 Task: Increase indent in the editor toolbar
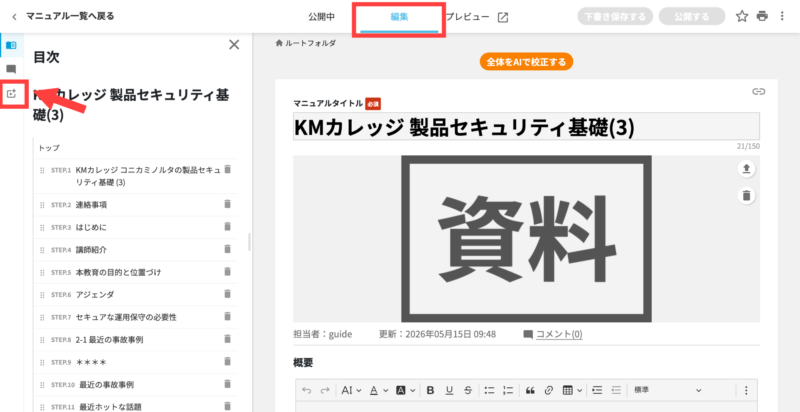(597, 391)
